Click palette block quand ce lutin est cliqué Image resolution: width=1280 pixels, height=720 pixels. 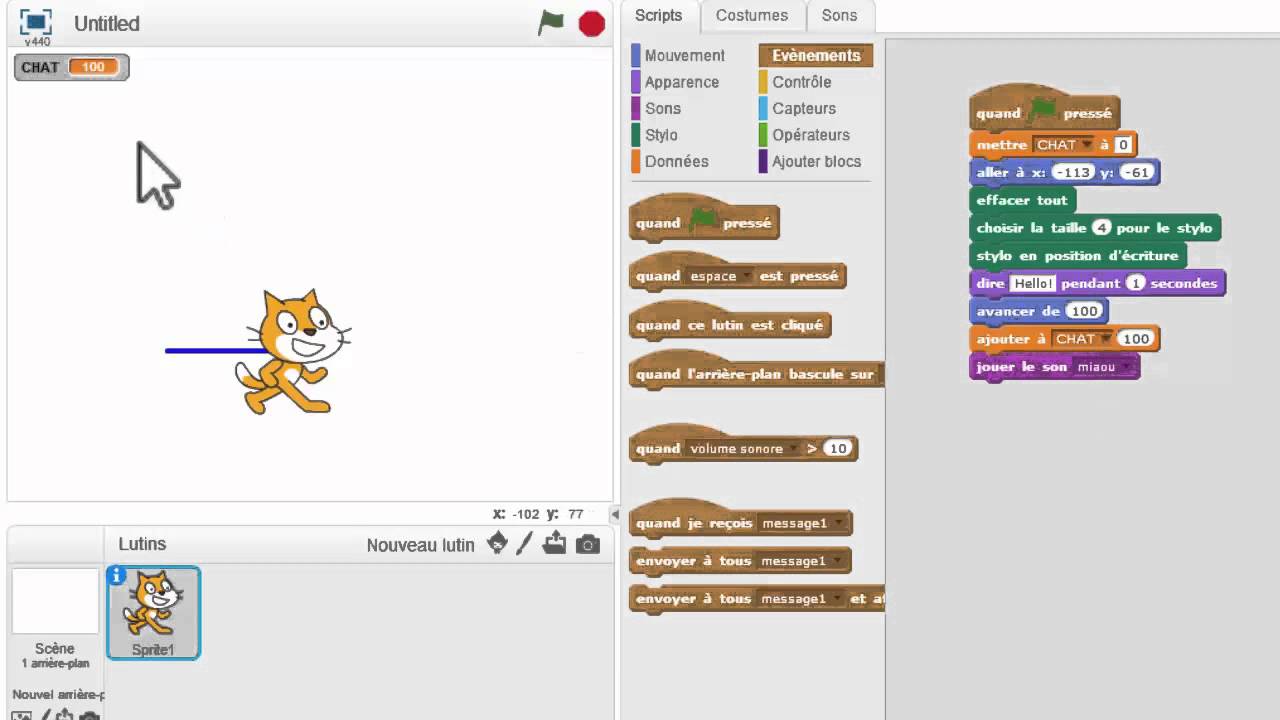pos(730,323)
